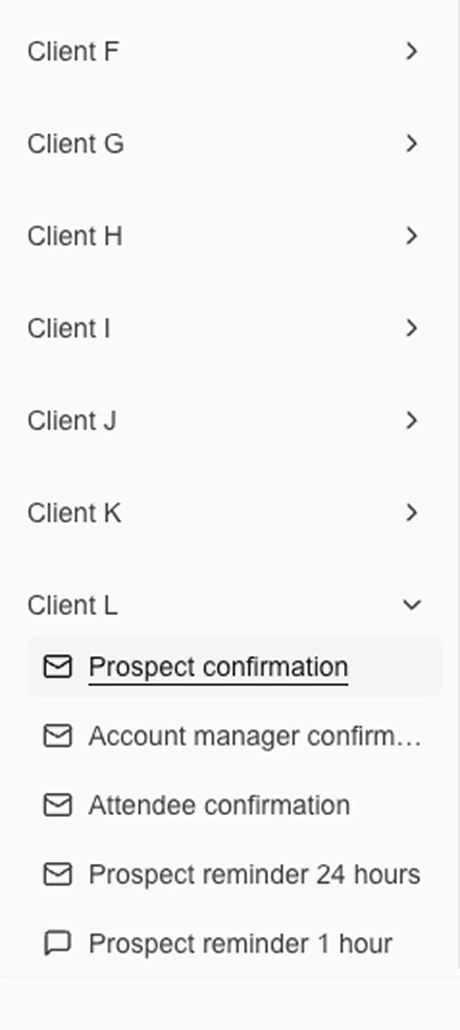
Task: Click the Client L group label
Action: pyautogui.click(x=72, y=605)
